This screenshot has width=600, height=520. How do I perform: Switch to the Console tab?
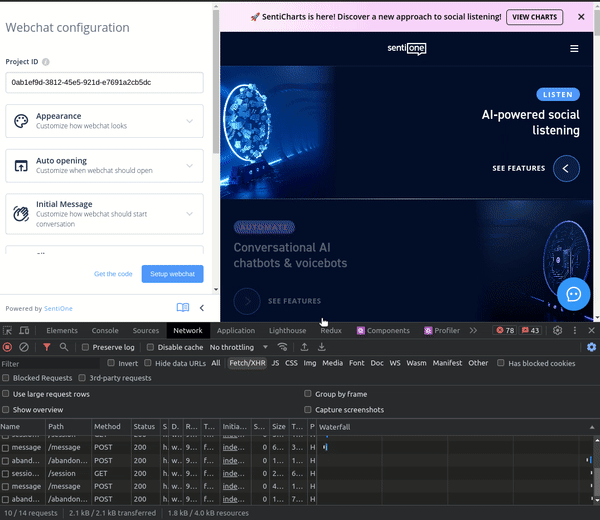click(x=105, y=331)
